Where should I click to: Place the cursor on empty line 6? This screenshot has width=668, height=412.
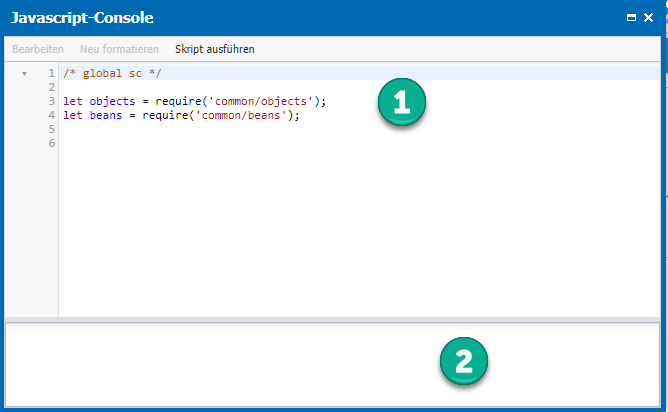(x=360, y=143)
